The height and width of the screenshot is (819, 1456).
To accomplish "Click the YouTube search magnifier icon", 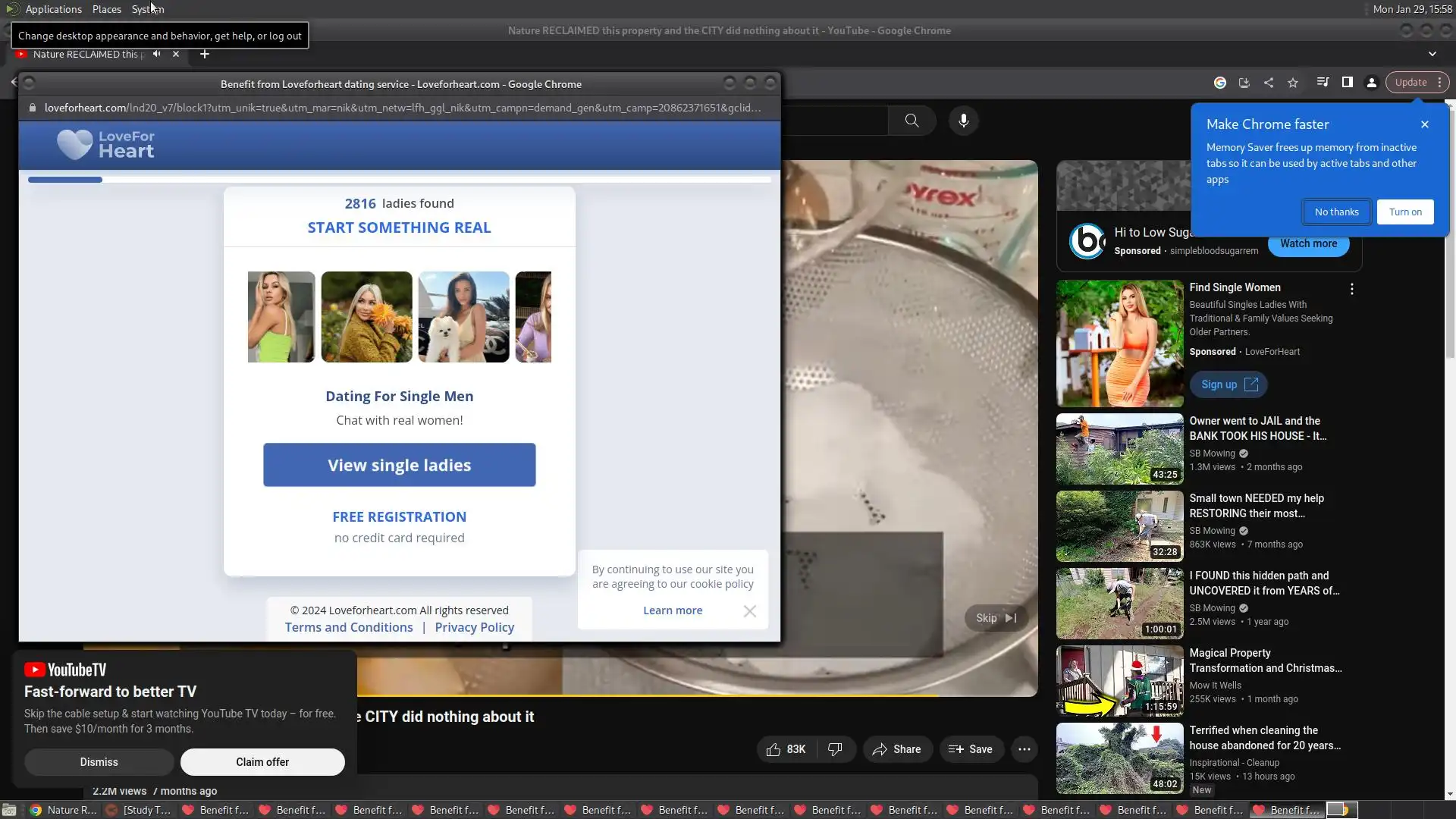I will tap(912, 121).
